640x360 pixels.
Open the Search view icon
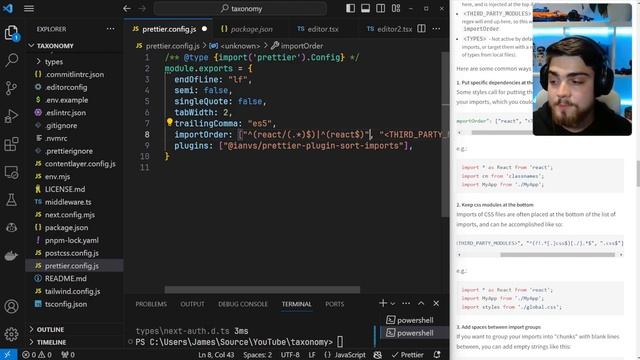(x=11, y=60)
